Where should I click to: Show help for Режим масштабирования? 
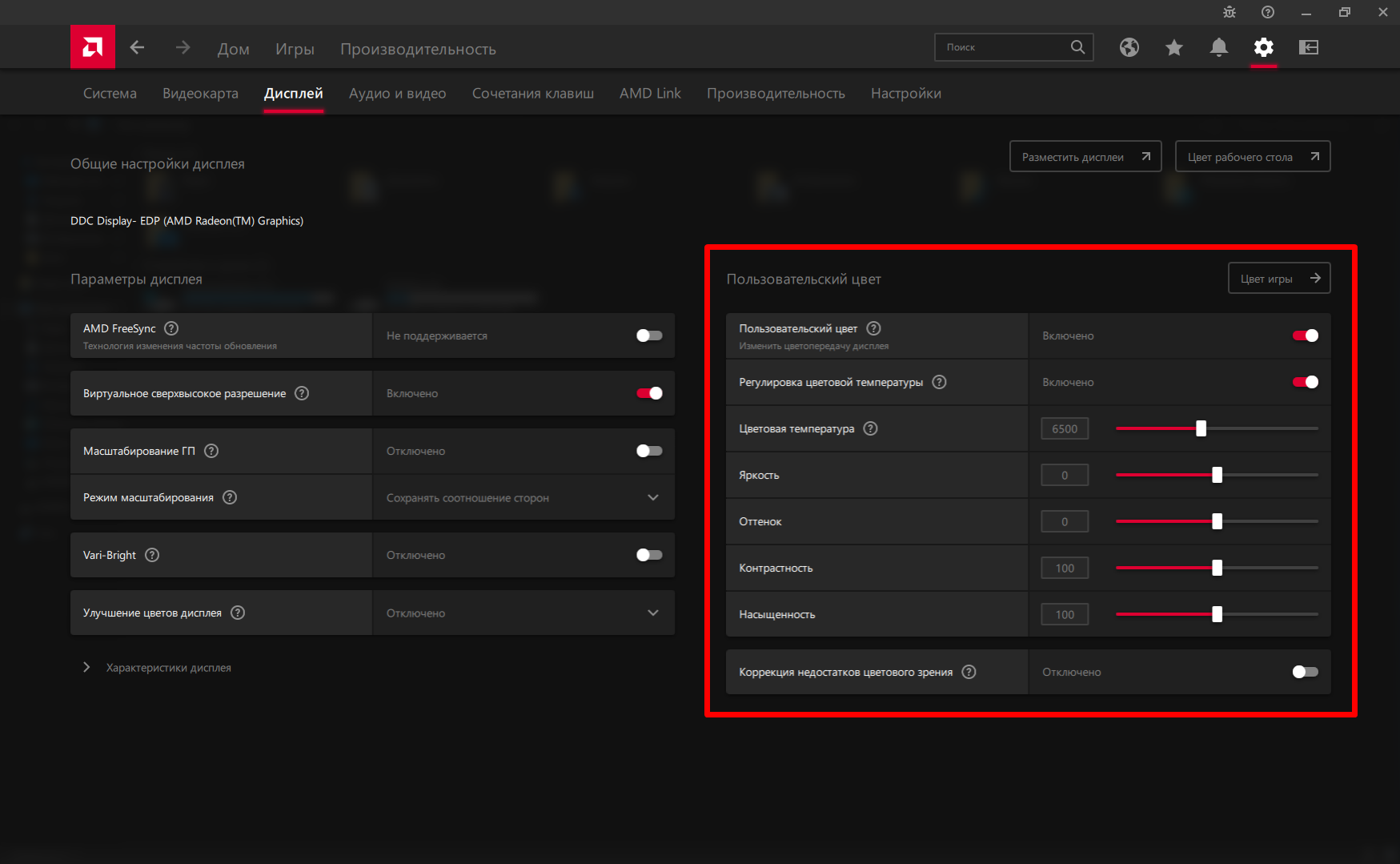[230, 497]
